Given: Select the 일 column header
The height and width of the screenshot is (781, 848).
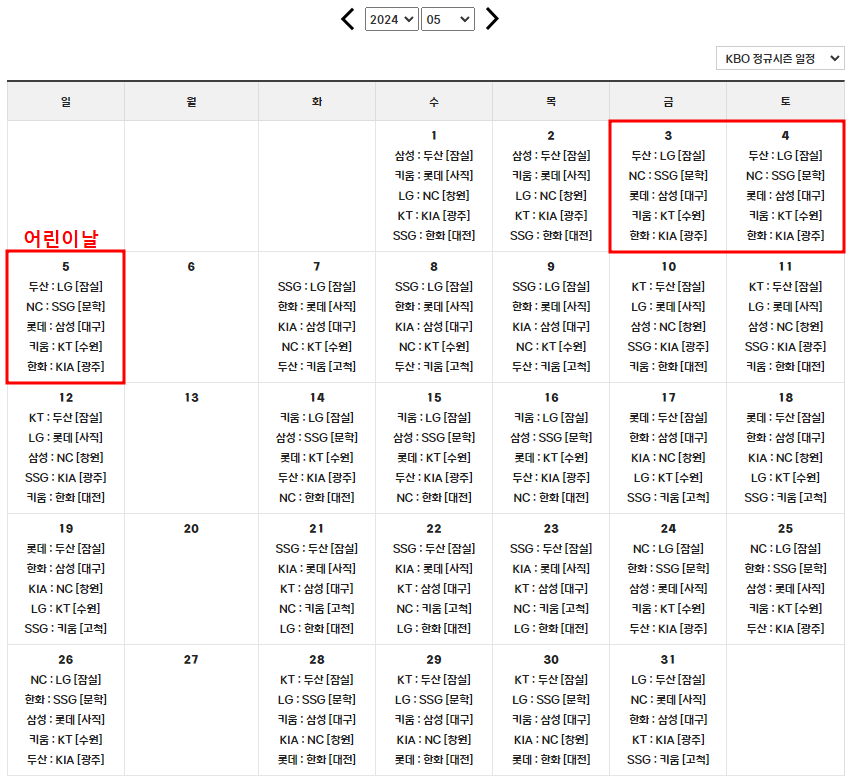Looking at the screenshot, I should pos(65,102).
